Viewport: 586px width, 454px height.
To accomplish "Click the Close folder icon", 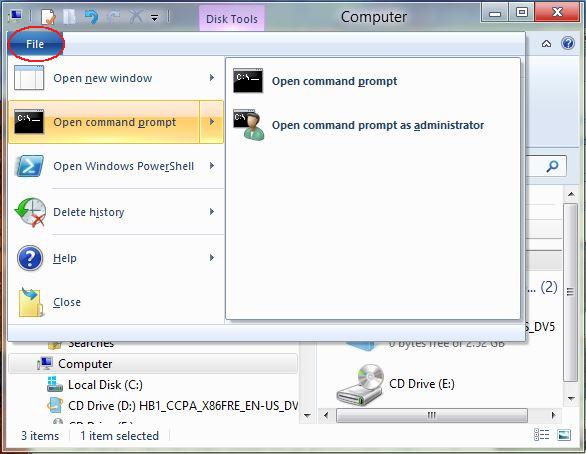I will (31, 302).
